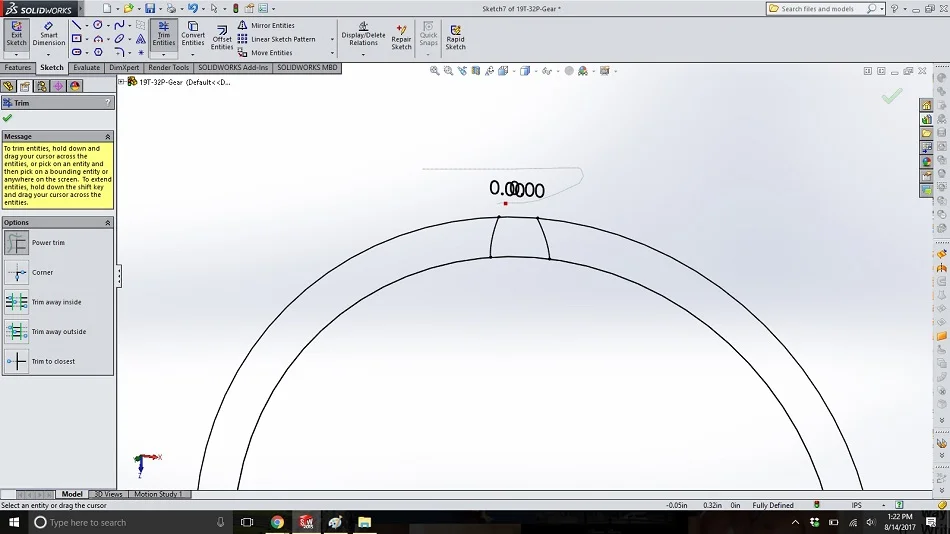This screenshot has height=534, width=950.
Task: Open Trim help question mark
Action: 108,103
